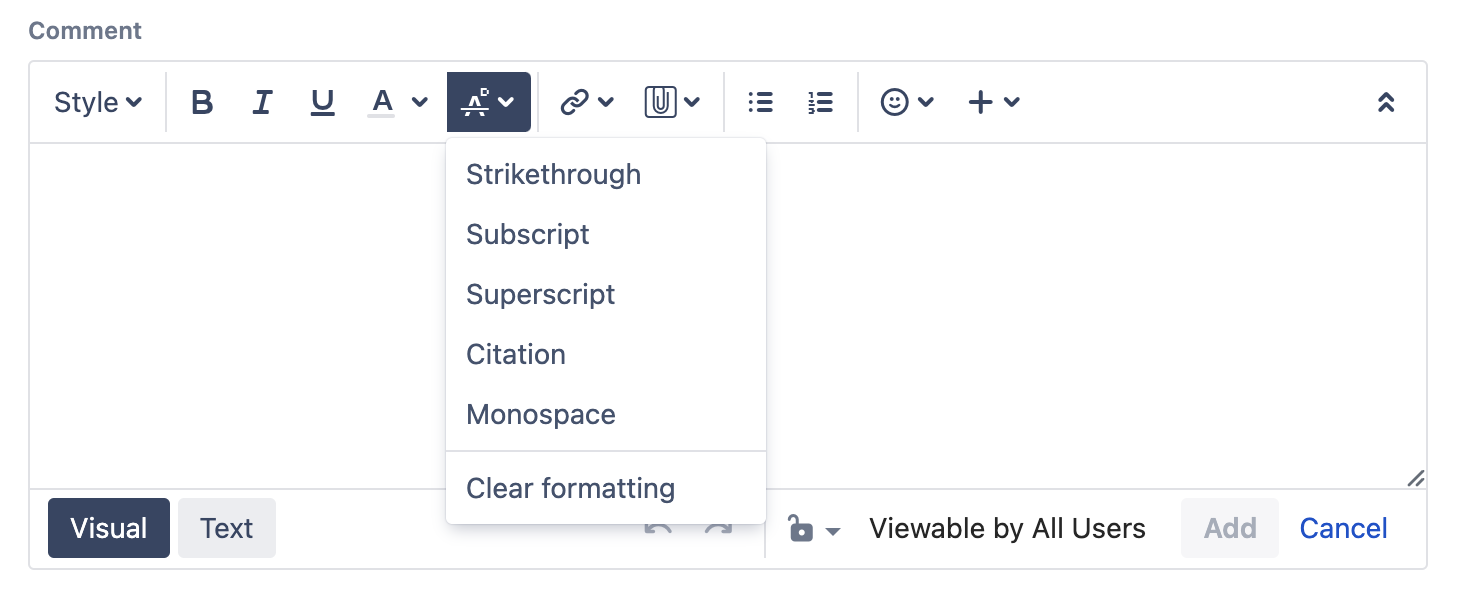Viewport: 1460px width, 602px height.
Task: Expand the insert-more dropdown arrow
Action: point(1012,102)
